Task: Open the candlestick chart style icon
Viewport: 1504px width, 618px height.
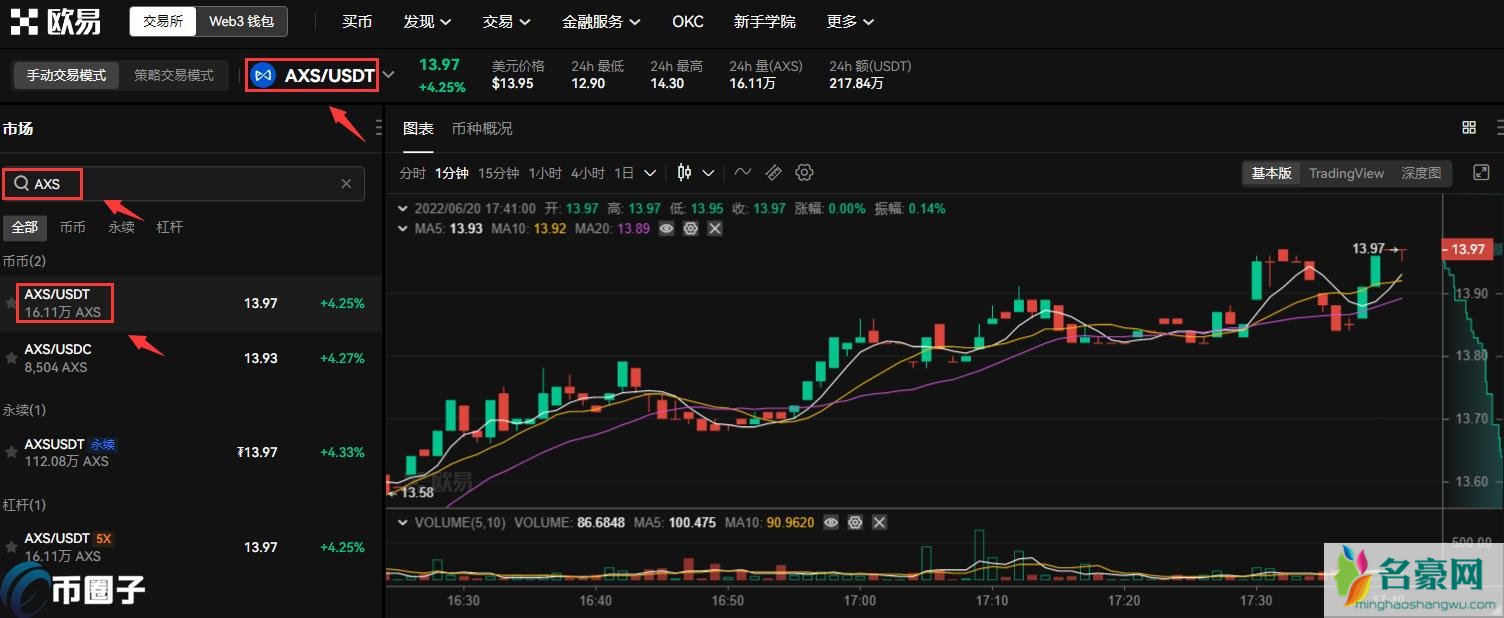Action: pyautogui.click(x=684, y=173)
